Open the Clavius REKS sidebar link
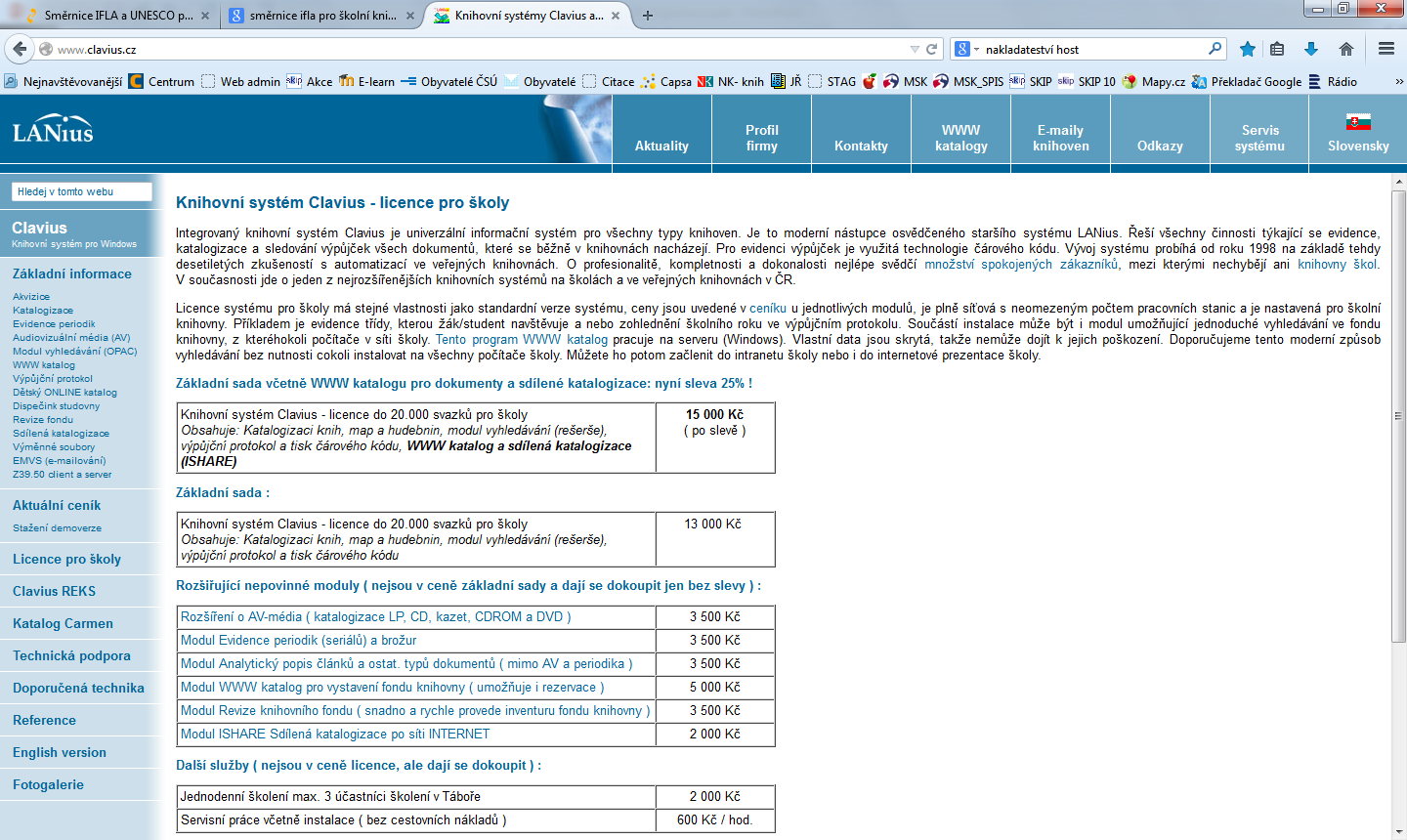Image resolution: width=1407 pixels, height=840 pixels. pyautogui.click(x=54, y=591)
